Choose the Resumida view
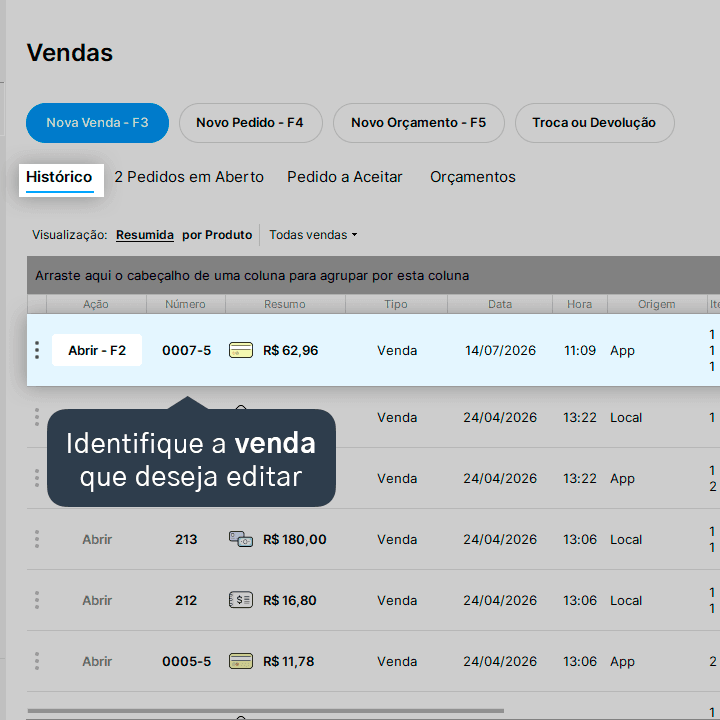Screen dimensions: 720x720 click(x=145, y=235)
